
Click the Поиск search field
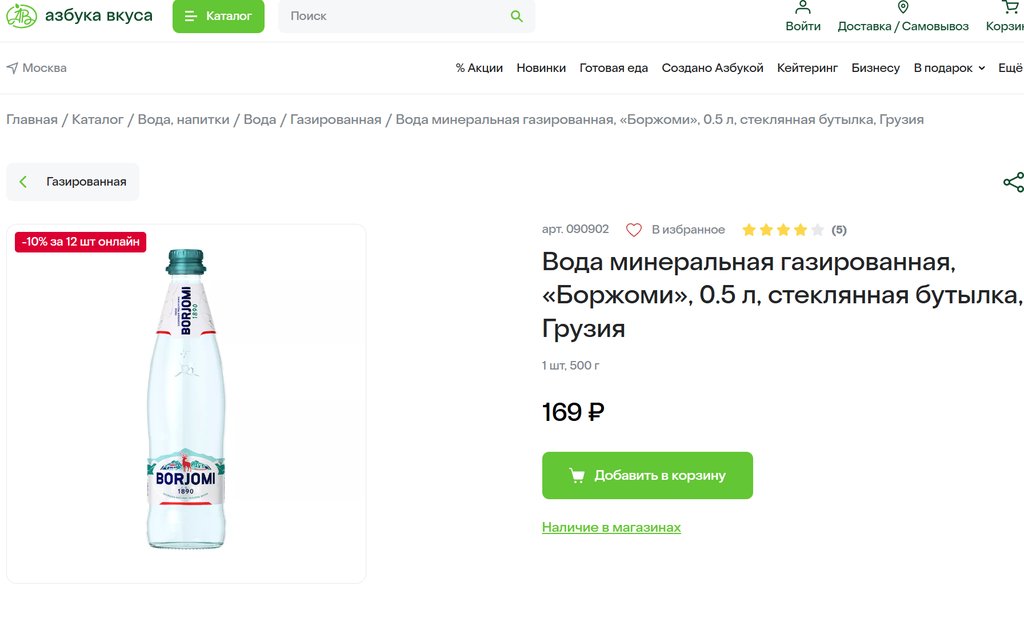point(395,16)
